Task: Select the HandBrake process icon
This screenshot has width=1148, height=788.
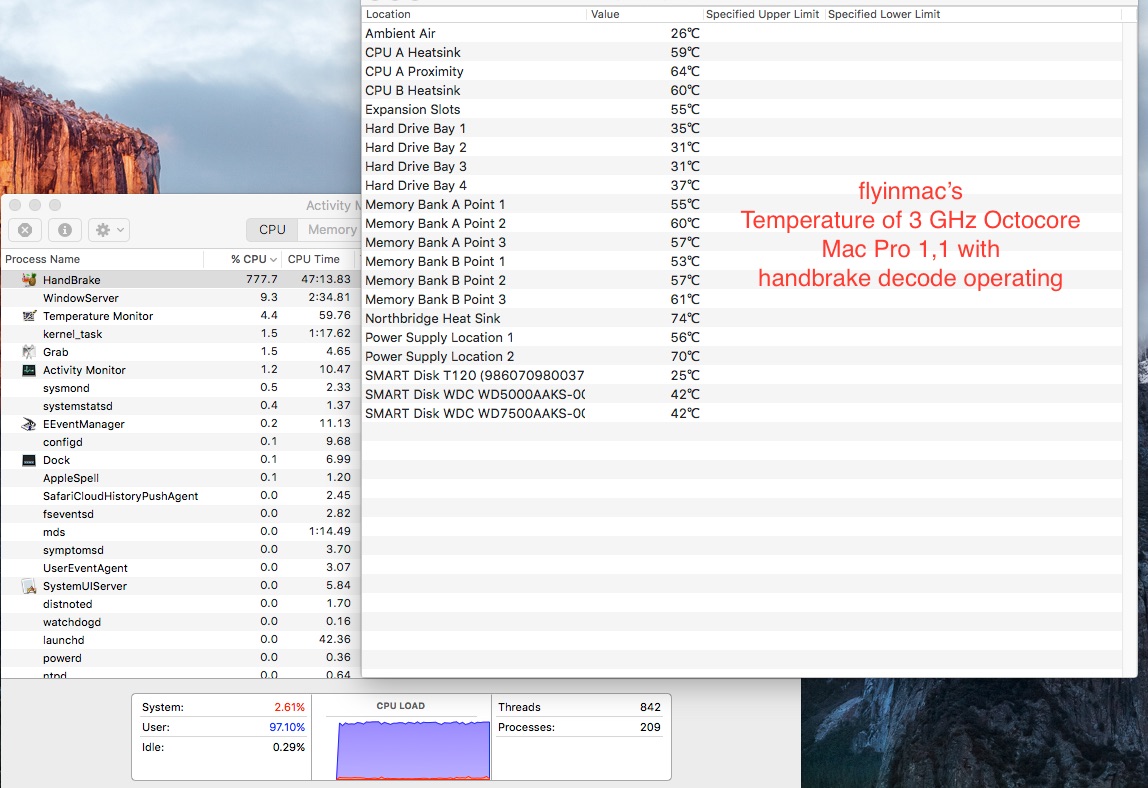Action: pos(29,280)
